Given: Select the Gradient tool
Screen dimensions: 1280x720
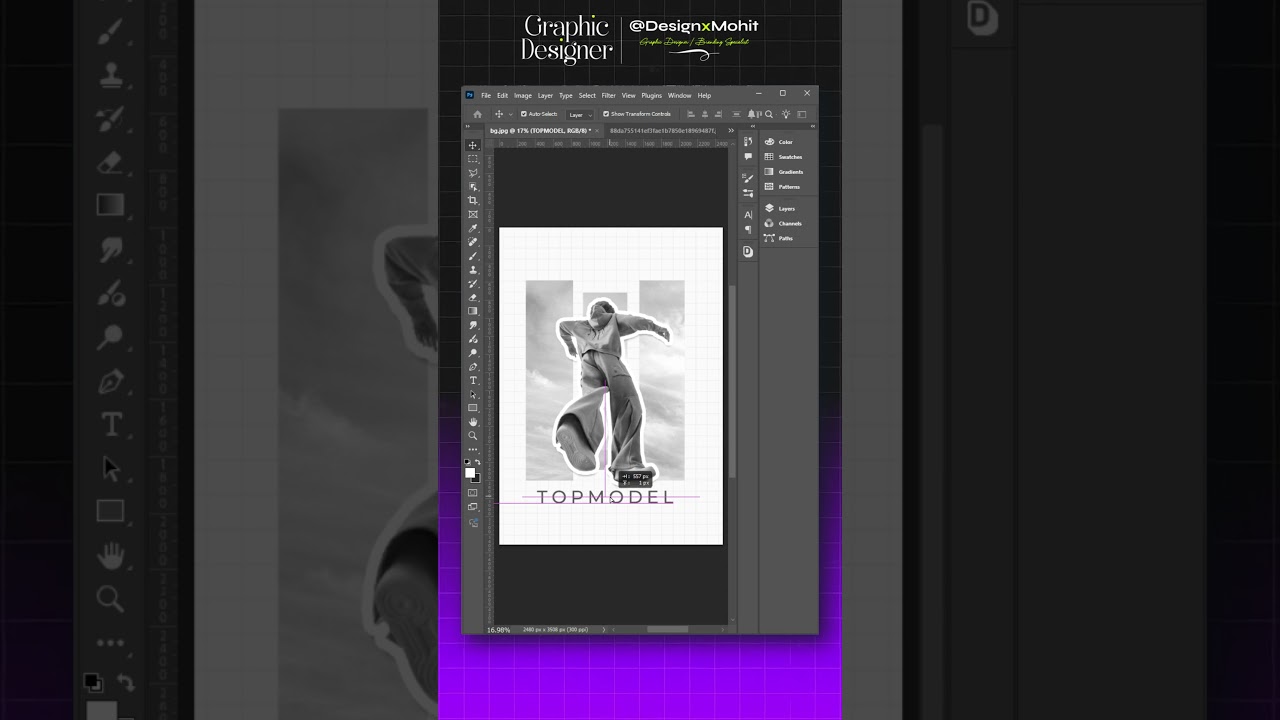Looking at the screenshot, I should (x=473, y=311).
